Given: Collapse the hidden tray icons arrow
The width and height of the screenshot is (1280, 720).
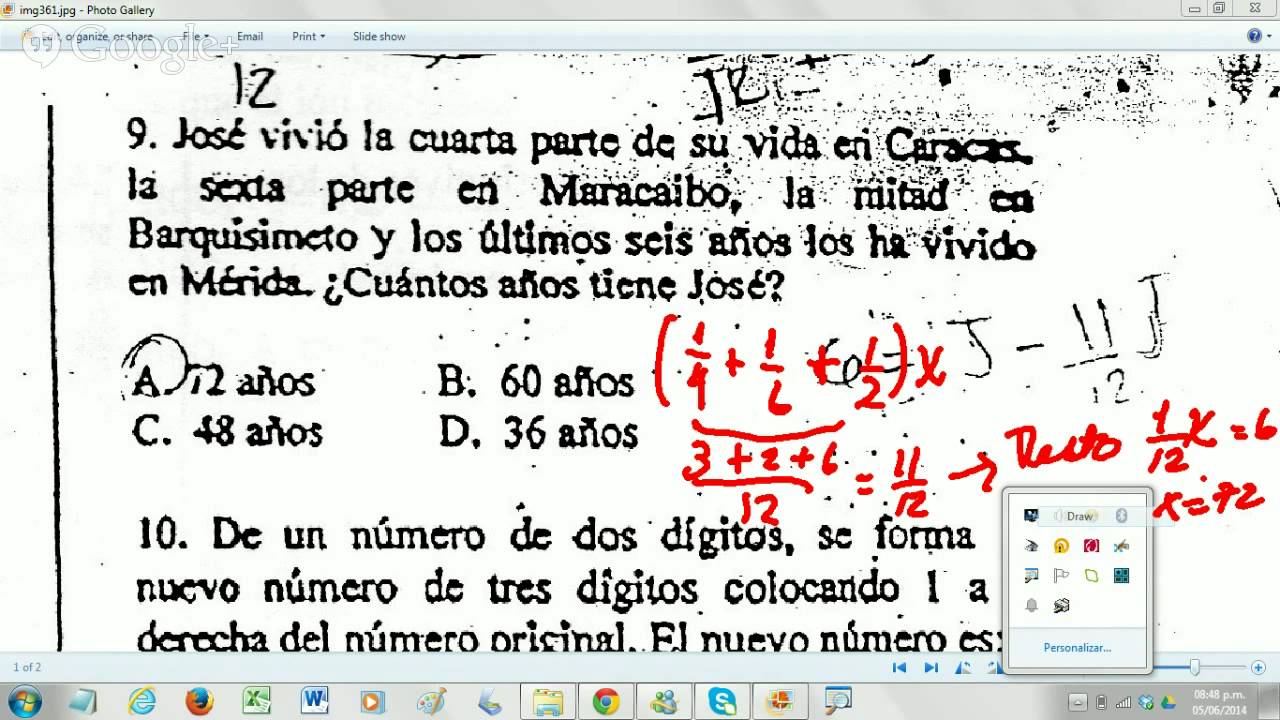Looking at the screenshot, I should [x=1078, y=702].
